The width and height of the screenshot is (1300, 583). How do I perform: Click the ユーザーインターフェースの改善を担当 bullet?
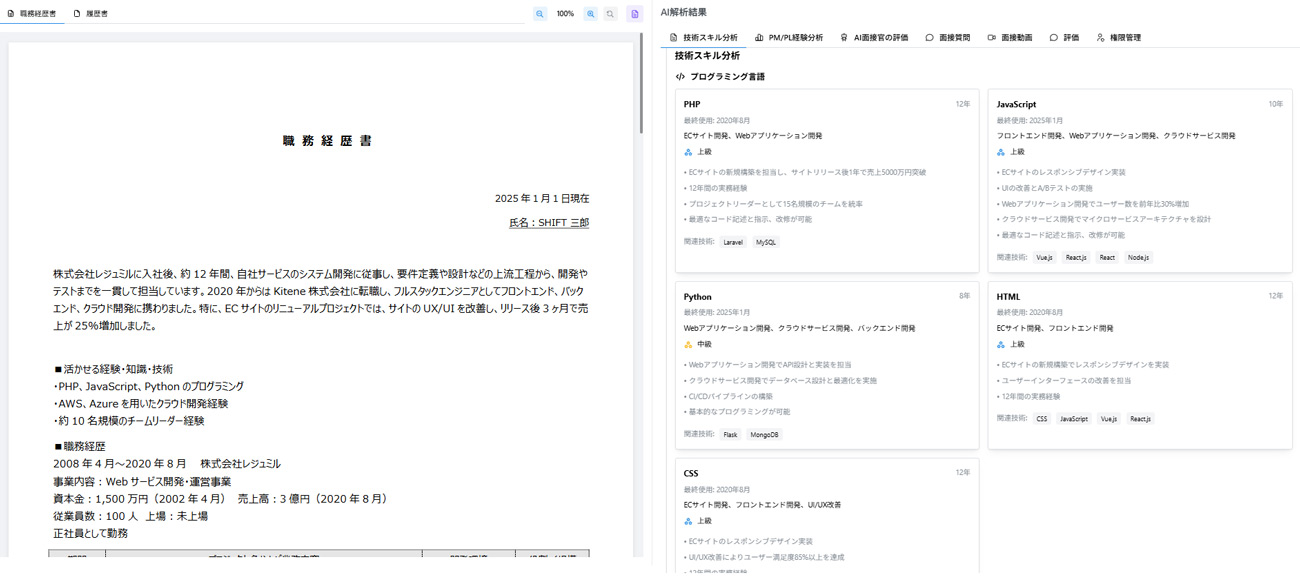coord(1064,380)
